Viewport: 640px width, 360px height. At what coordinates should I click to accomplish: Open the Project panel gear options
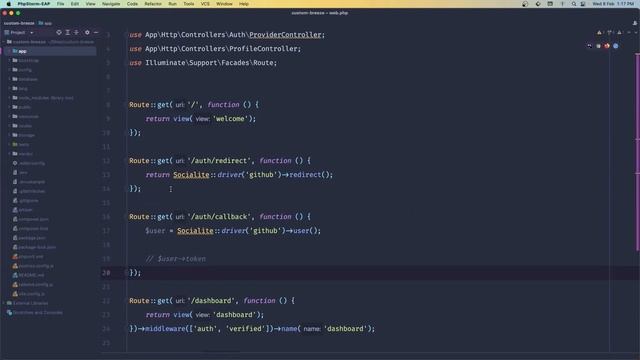tap(87, 32)
